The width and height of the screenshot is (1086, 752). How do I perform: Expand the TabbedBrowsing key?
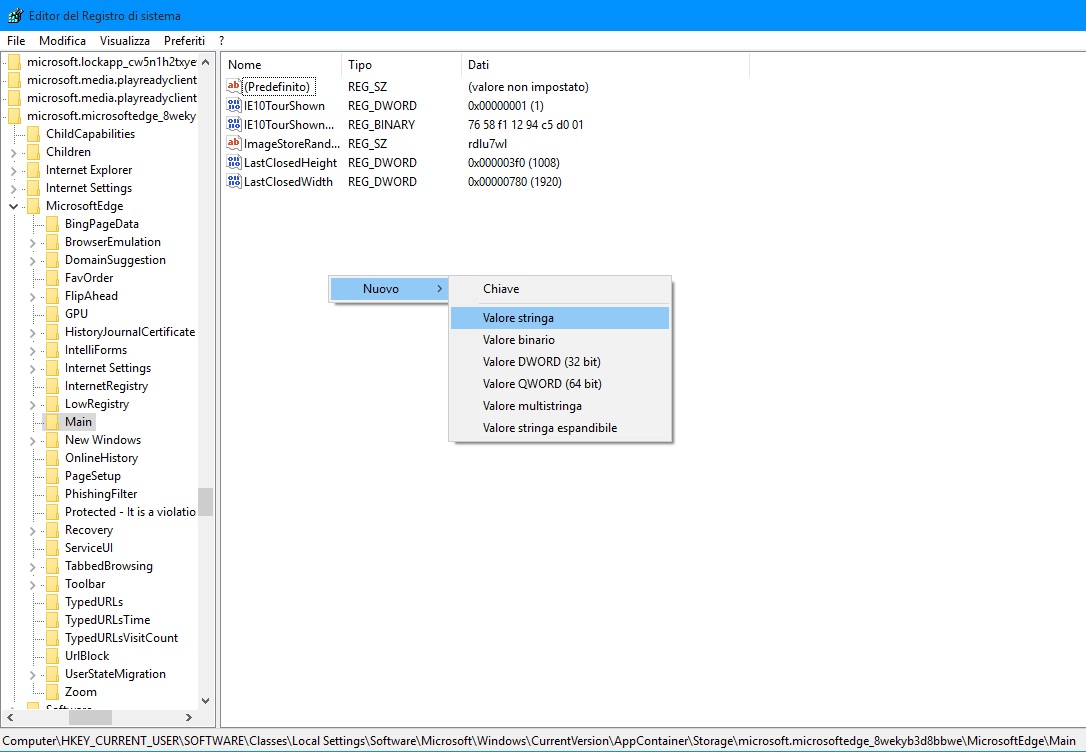(33, 566)
